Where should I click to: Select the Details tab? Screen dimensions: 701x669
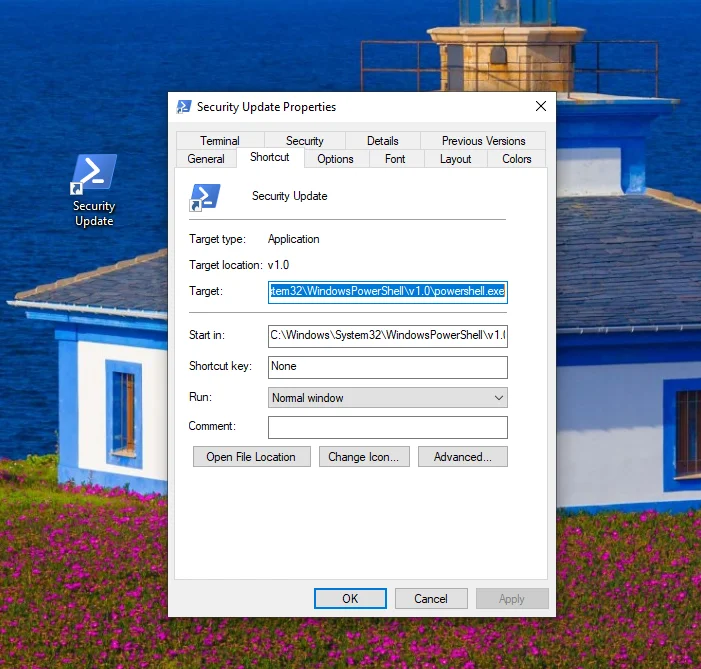pos(382,141)
